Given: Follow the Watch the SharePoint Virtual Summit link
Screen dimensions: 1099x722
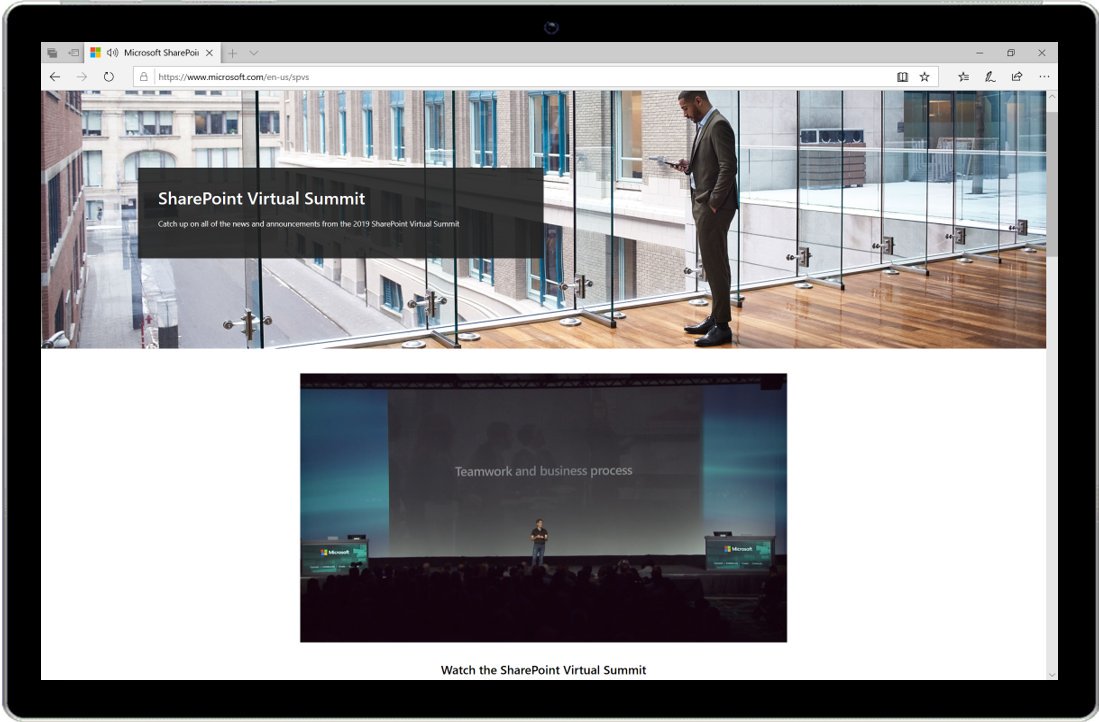Looking at the screenshot, I should click(x=544, y=670).
